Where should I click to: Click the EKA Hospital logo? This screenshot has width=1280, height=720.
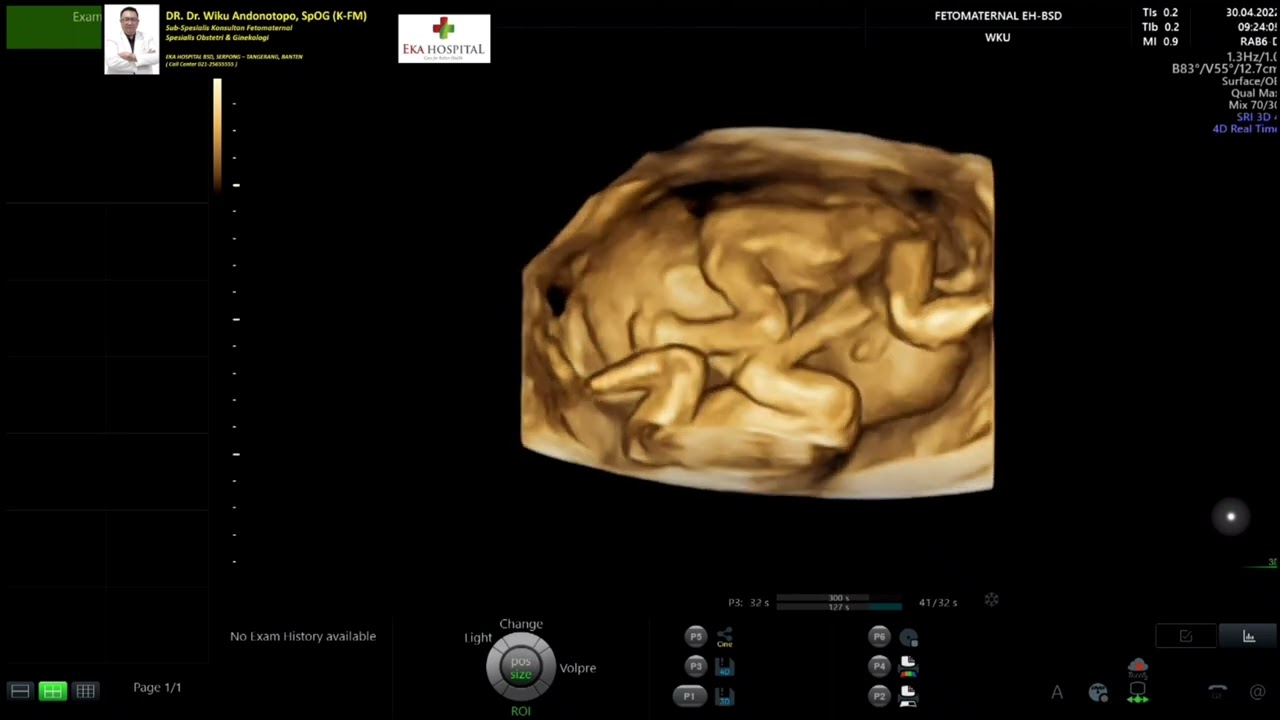click(444, 39)
